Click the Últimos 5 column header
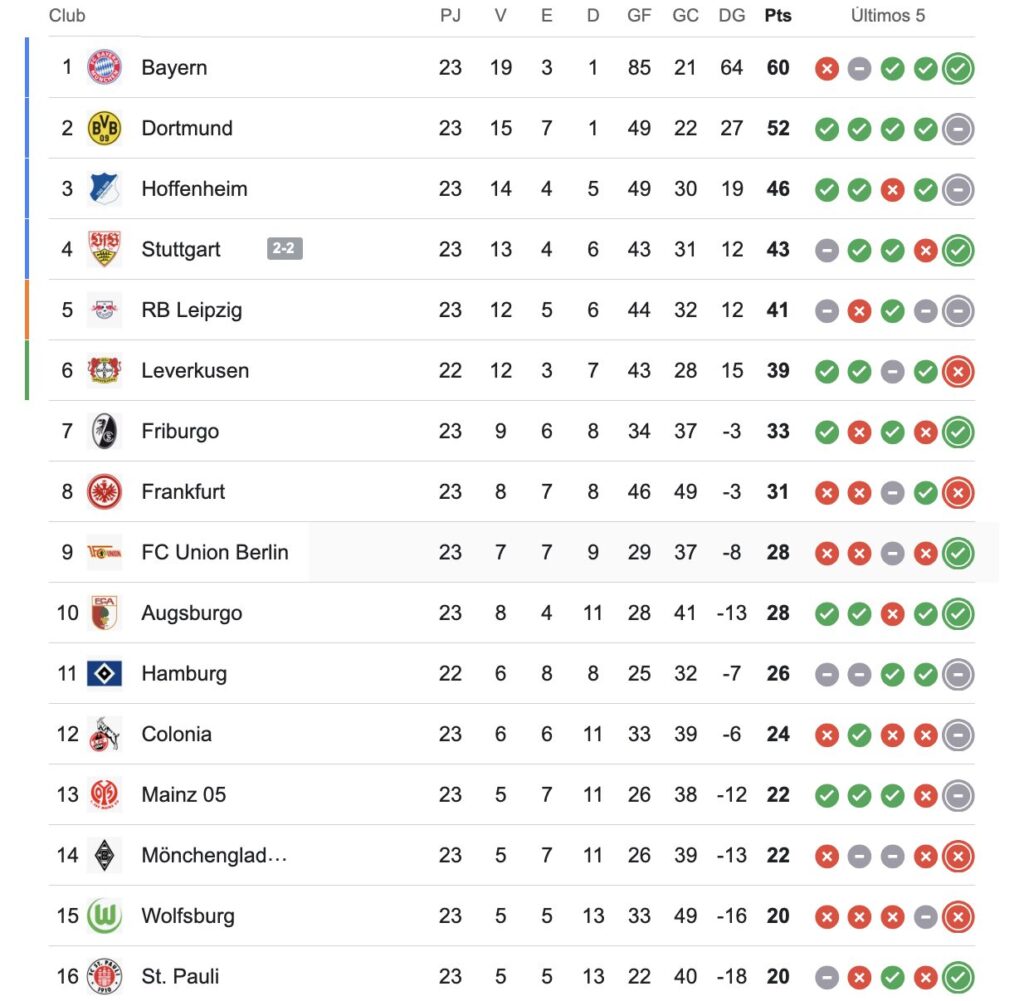The image size is (1024, 1001). coord(888,16)
